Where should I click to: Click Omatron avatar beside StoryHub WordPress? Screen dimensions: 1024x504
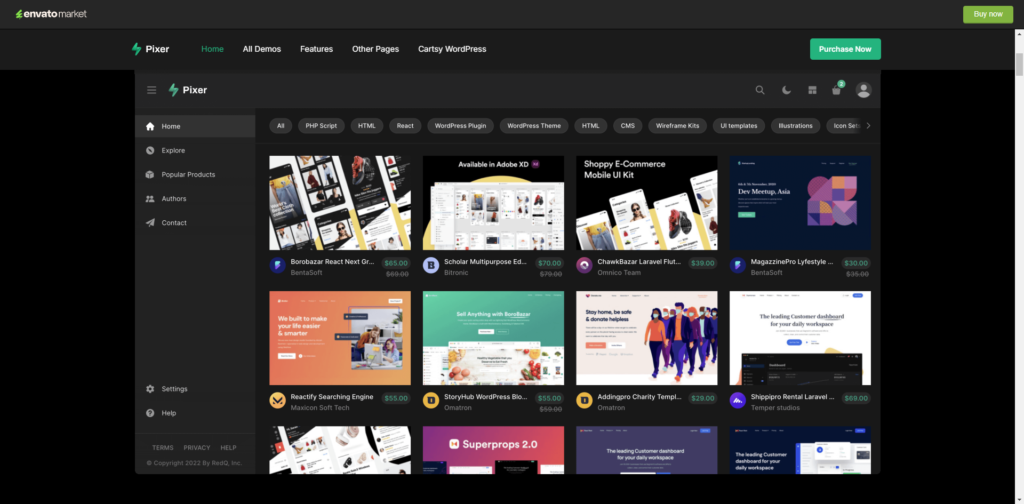coord(431,401)
